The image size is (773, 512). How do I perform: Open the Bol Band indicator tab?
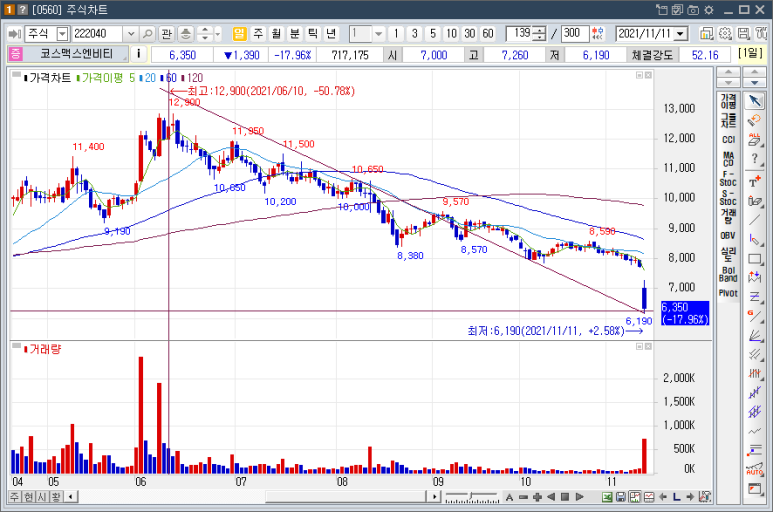pos(728,274)
